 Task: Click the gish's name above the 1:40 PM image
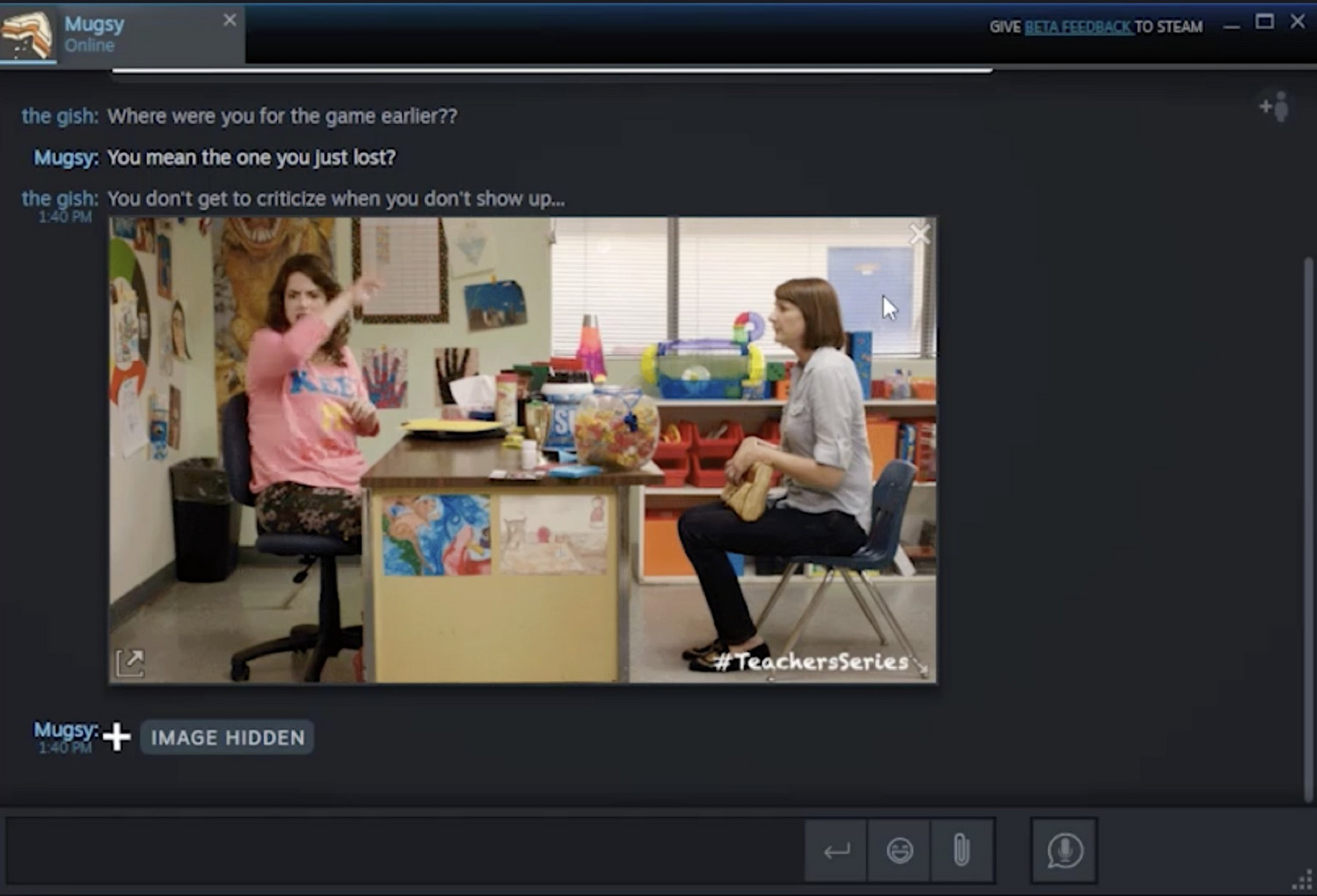point(60,199)
